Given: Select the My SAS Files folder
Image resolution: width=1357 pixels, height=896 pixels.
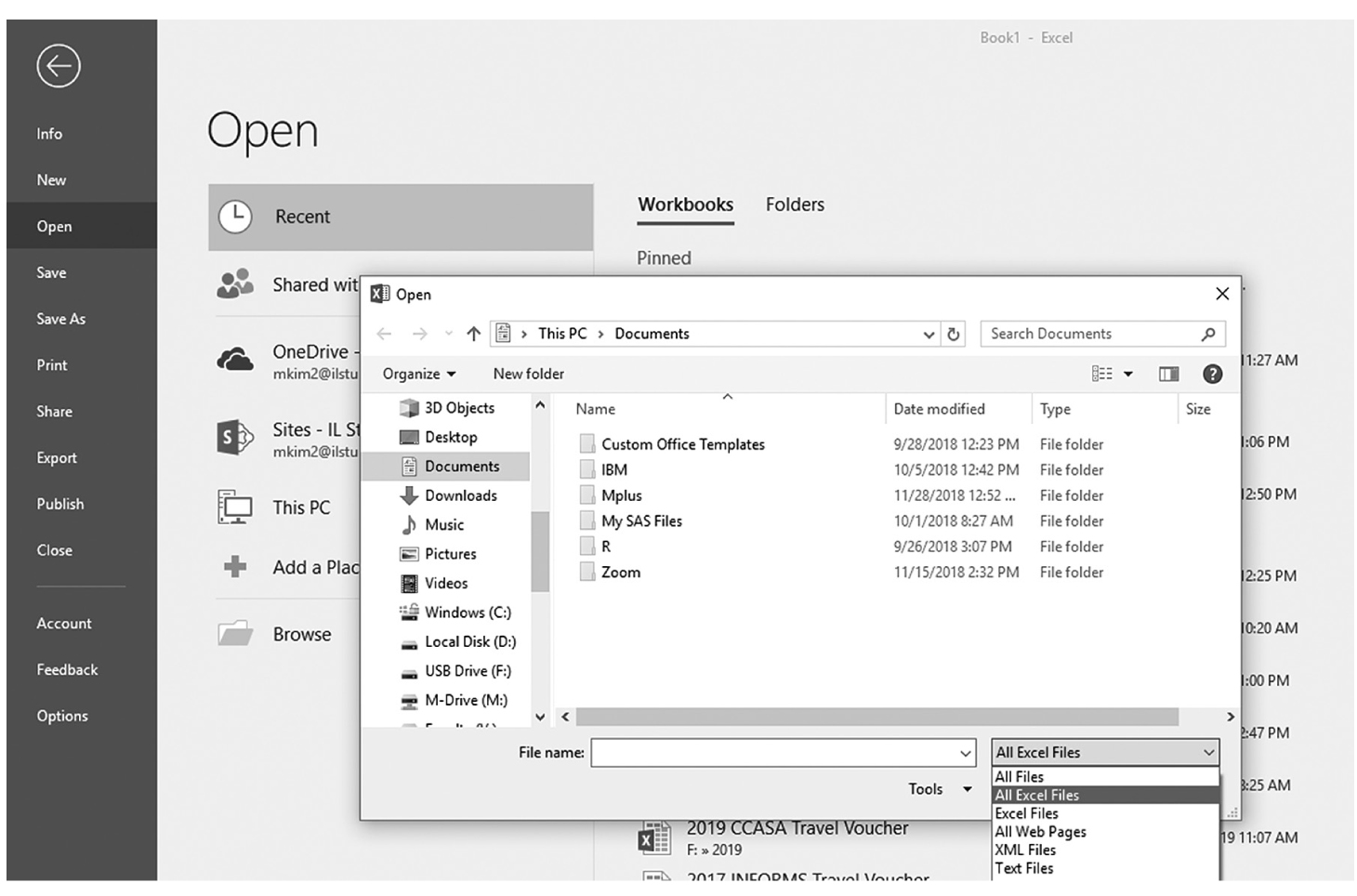Looking at the screenshot, I should [x=641, y=521].
